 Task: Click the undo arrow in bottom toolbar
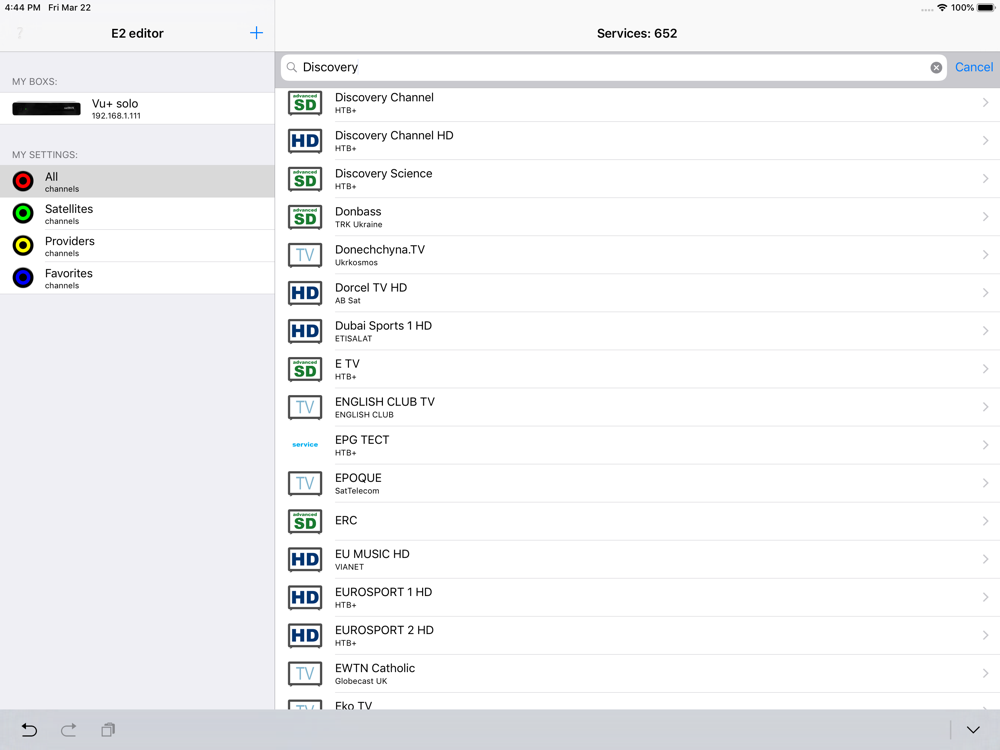[29, 730]
